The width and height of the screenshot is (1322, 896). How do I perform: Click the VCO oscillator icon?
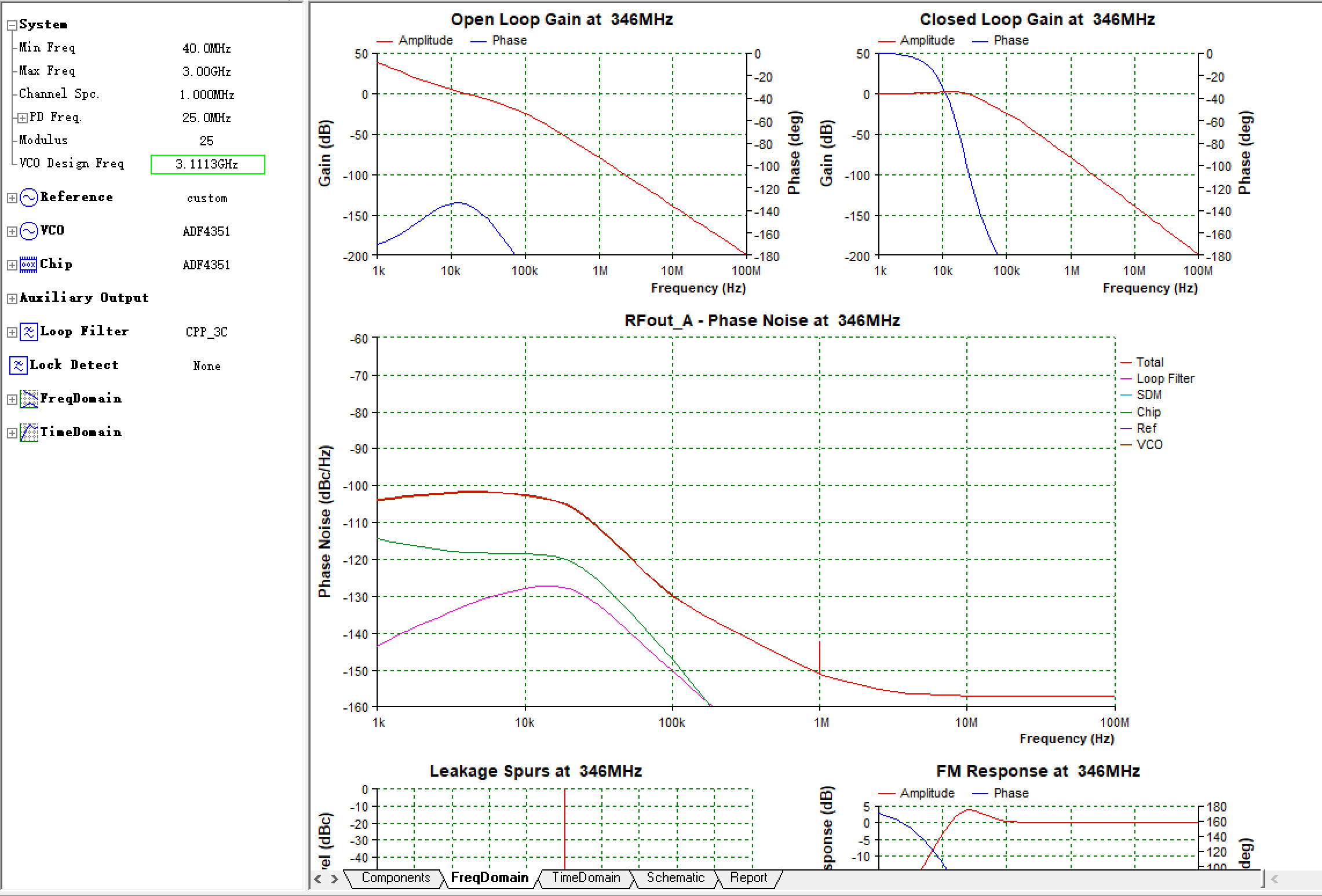[x=28, y=231]
